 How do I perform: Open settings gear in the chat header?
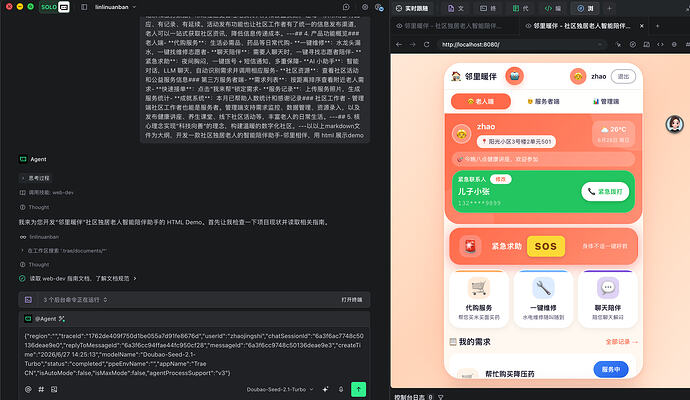[365, 7]
